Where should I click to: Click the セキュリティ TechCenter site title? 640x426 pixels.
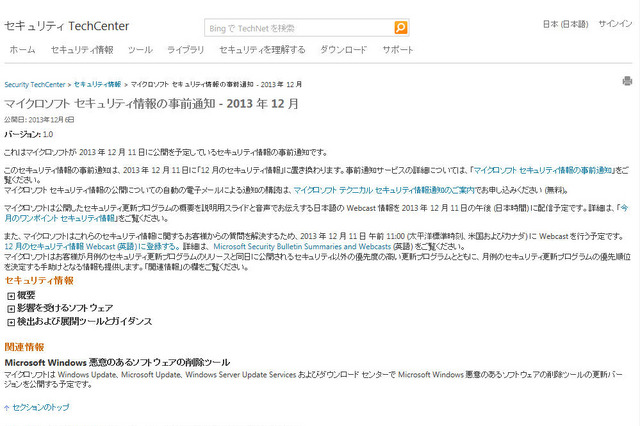pyautogui.click(x=67, y=26)
